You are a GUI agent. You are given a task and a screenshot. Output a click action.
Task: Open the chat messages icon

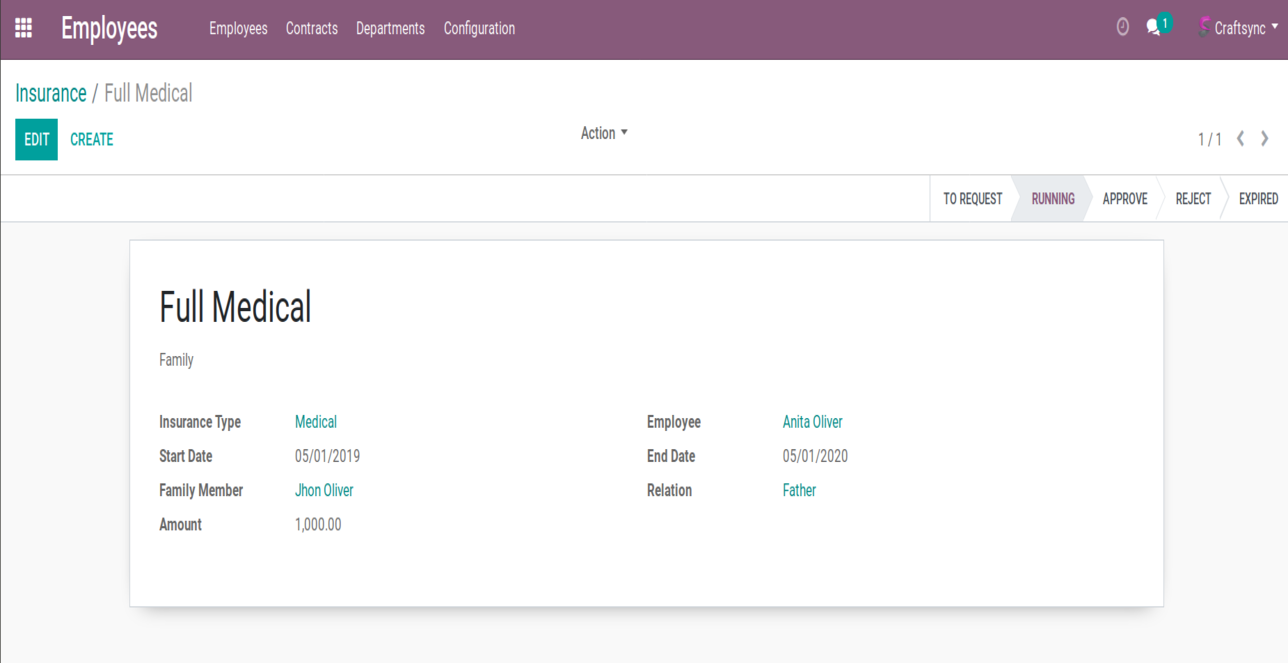pyautogui.click(x=1154, y=28)
